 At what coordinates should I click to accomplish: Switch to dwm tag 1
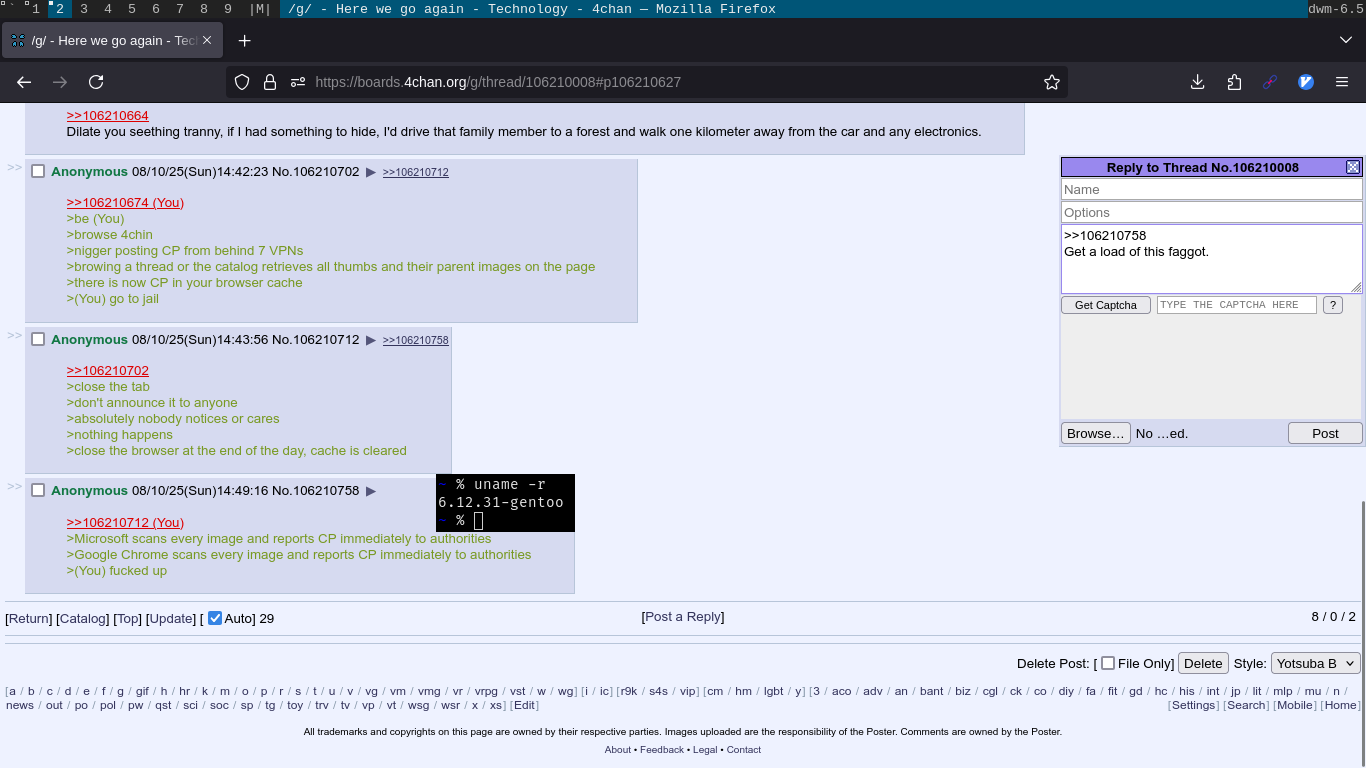click(36, 9)
